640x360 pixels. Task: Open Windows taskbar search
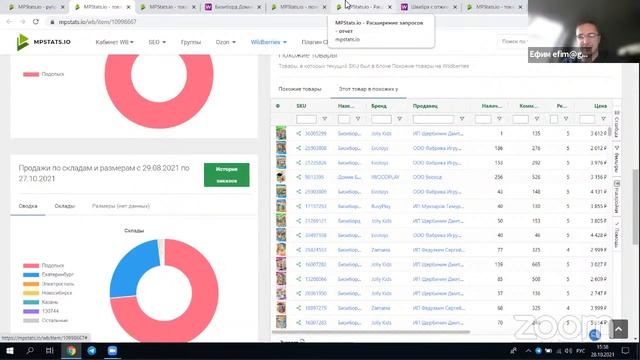[30, 351]
